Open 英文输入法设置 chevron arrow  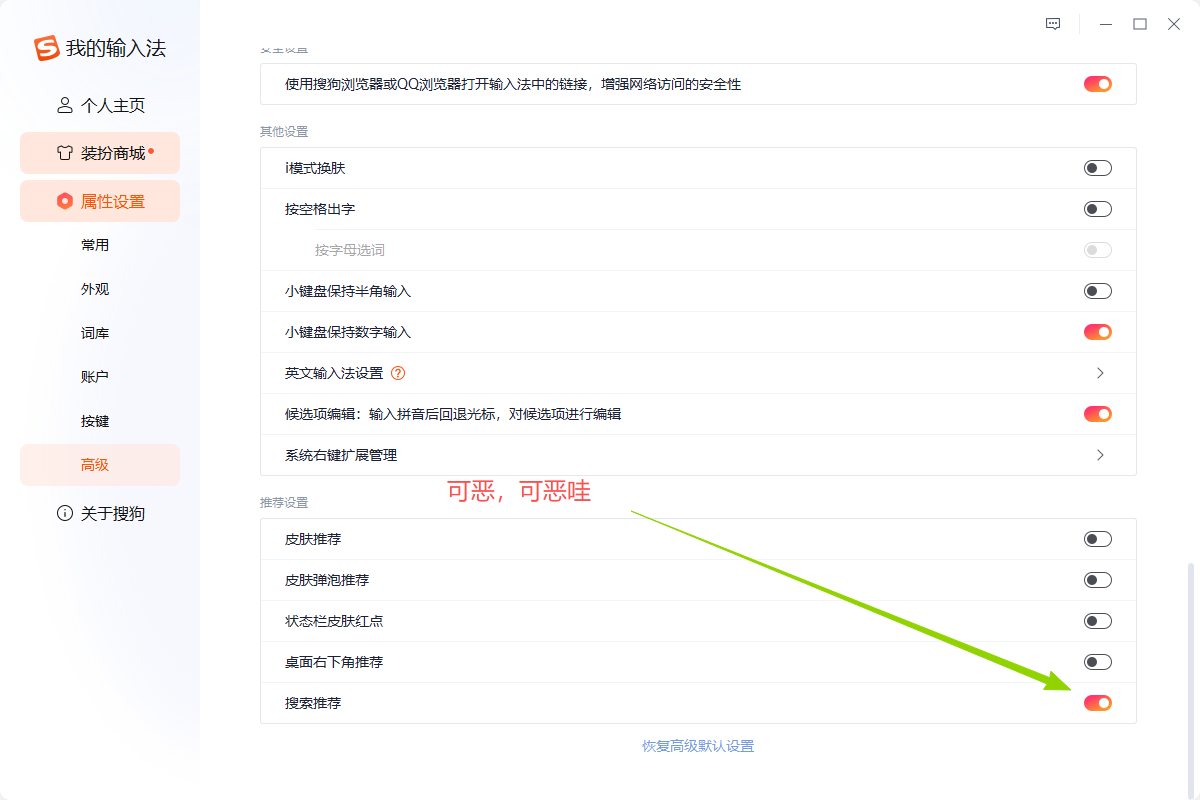(1101, 373)
